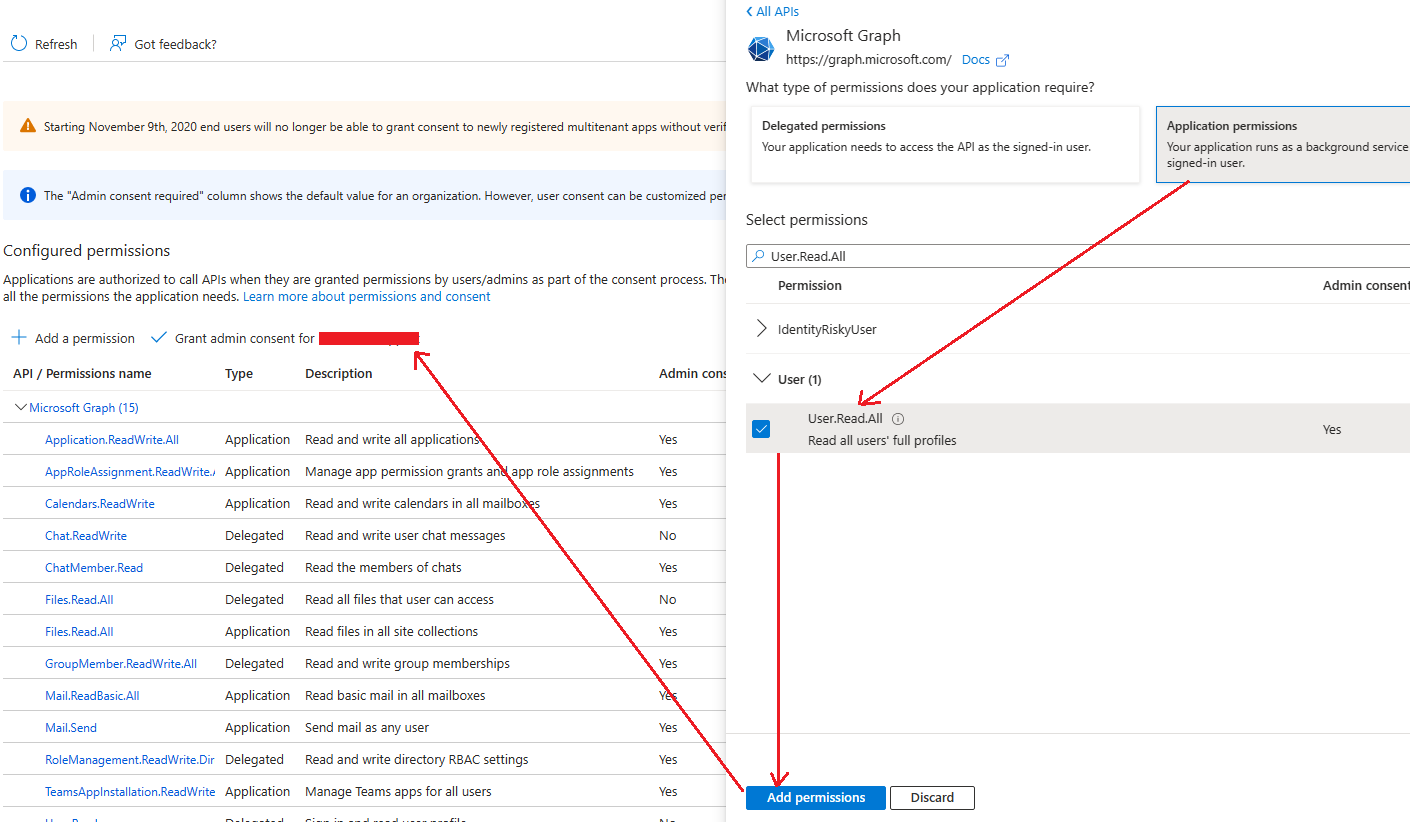1410x822 pixels.
Task: Click the Got feedback icon
Action: coord(118,44)
